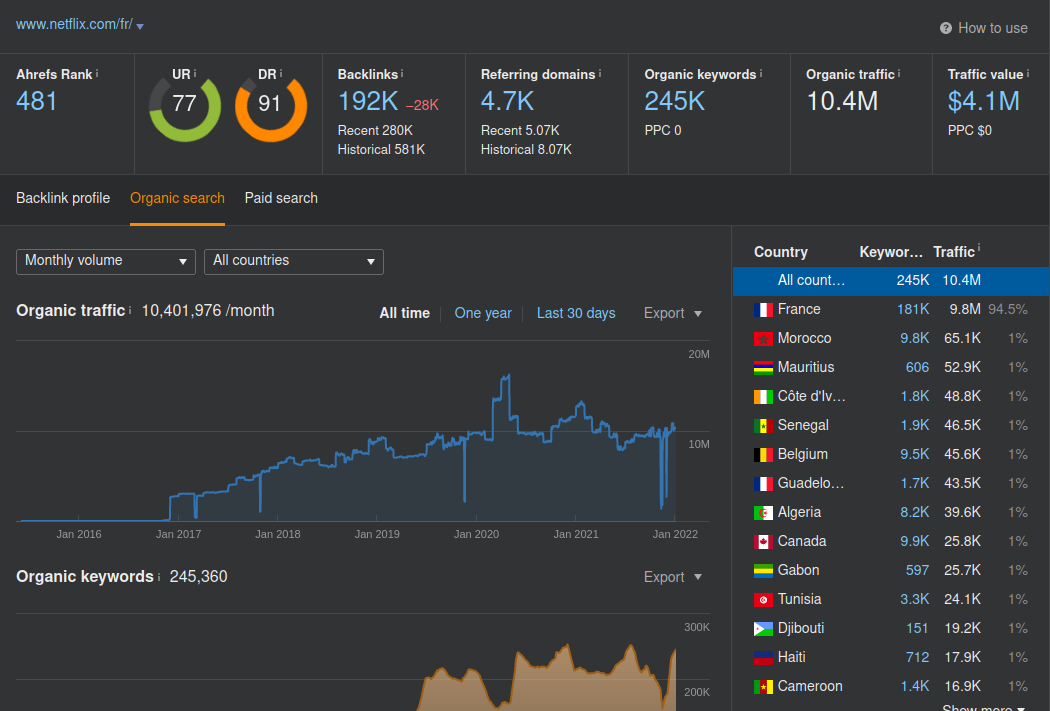Viewport: 1050px width, 711px height.
Task: Click the Recent 280K backlinks text
Action: (x=375, y=131)
